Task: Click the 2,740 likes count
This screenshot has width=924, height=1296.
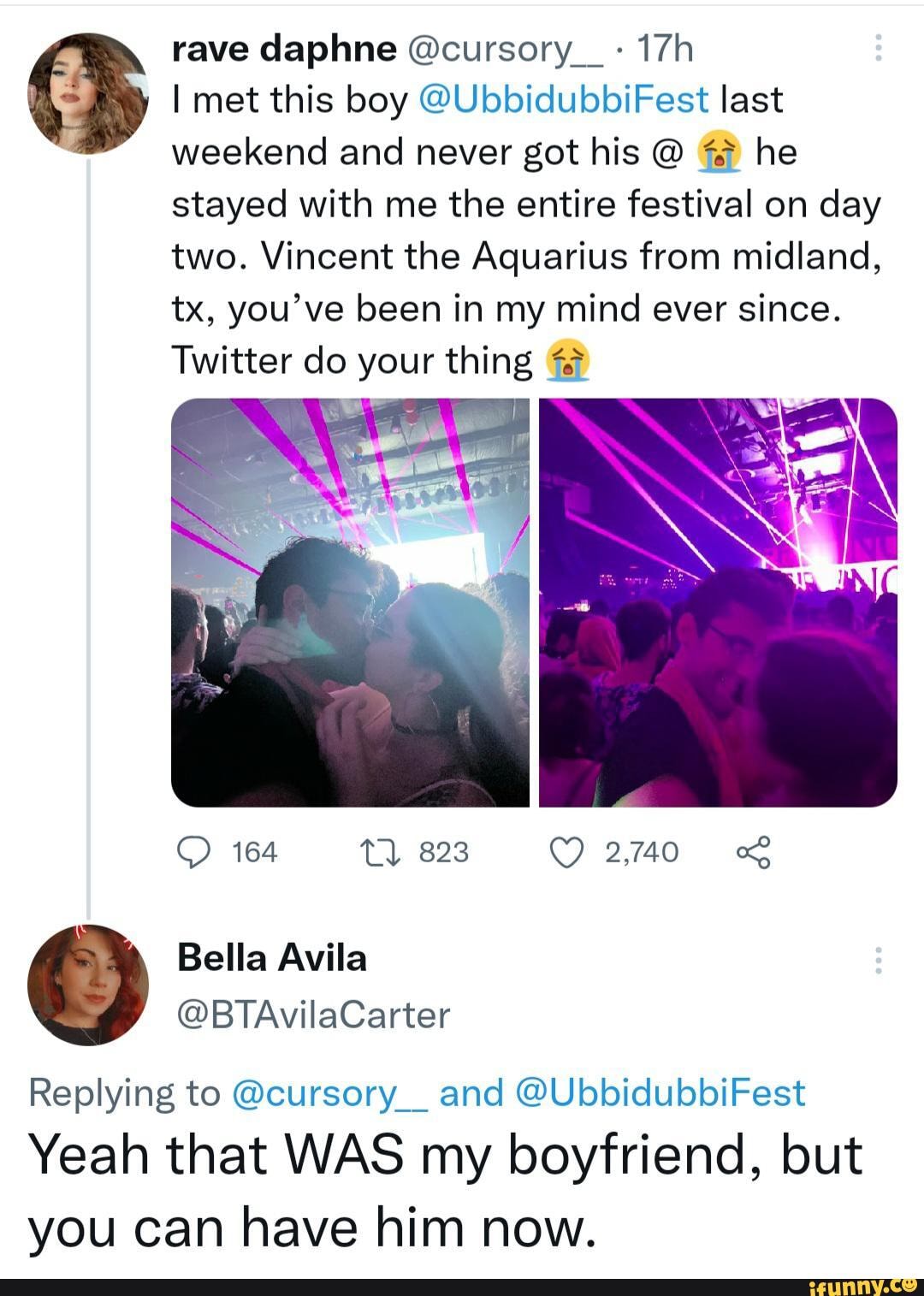Action: (x=641, y=850)
